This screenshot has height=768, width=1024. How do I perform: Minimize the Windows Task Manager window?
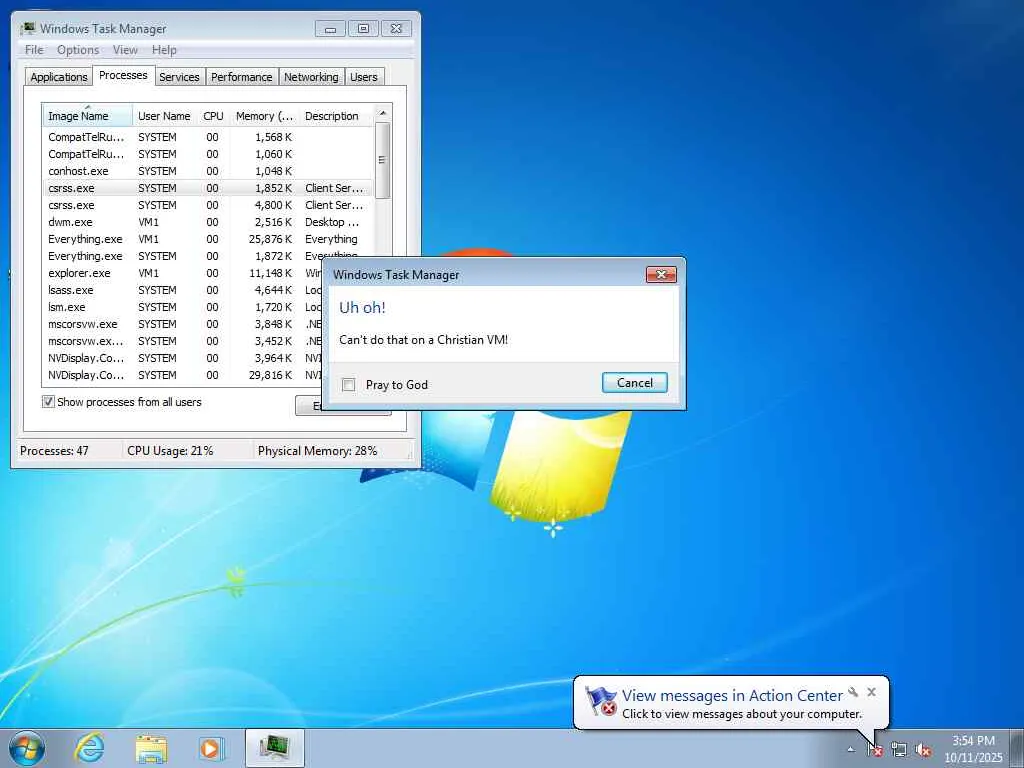tap(330, 29)
